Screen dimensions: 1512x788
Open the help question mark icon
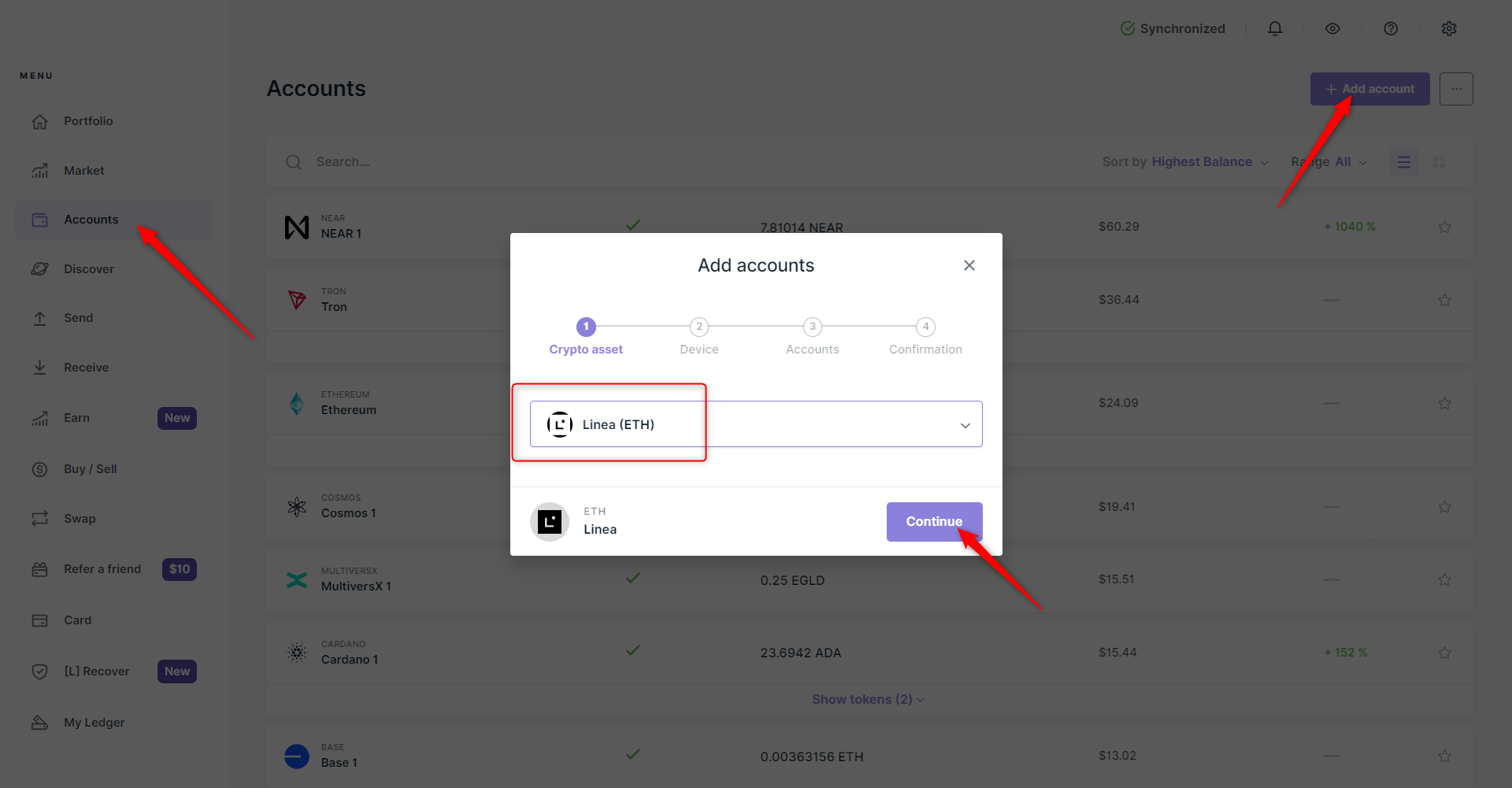[1390, 28]
